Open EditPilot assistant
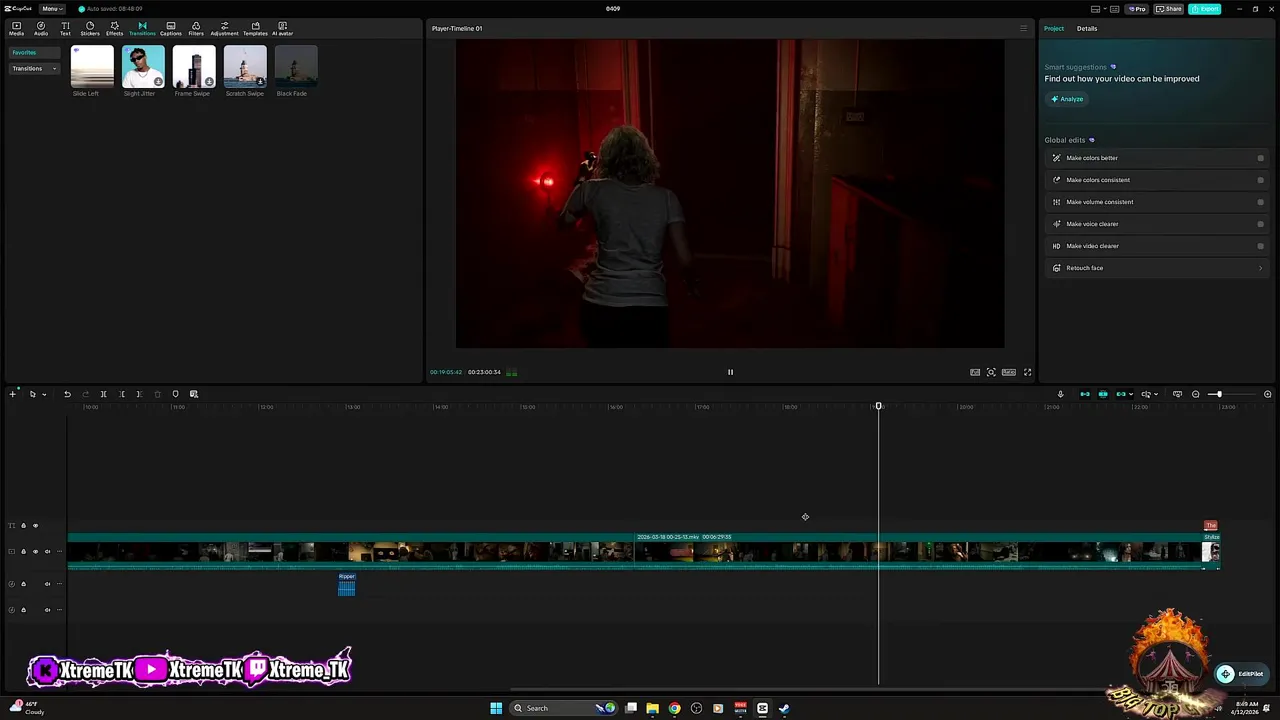The image size is (1280, 720). [1241, 674]
